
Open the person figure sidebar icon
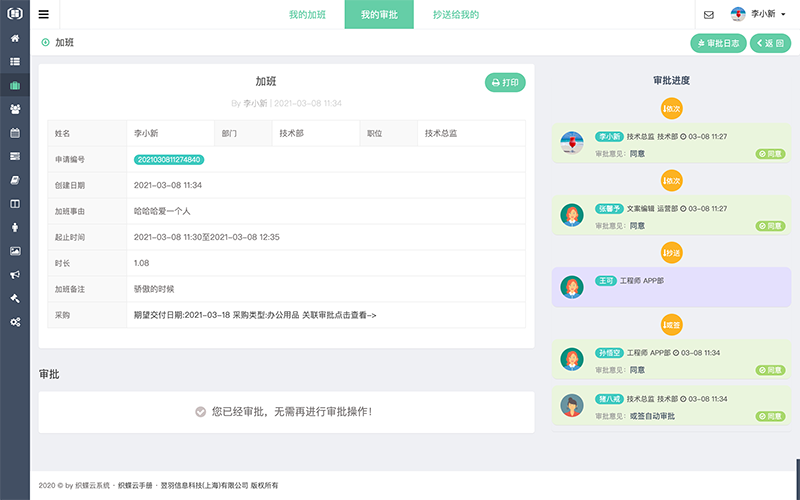pyautogui.click(x=15, y=227)
